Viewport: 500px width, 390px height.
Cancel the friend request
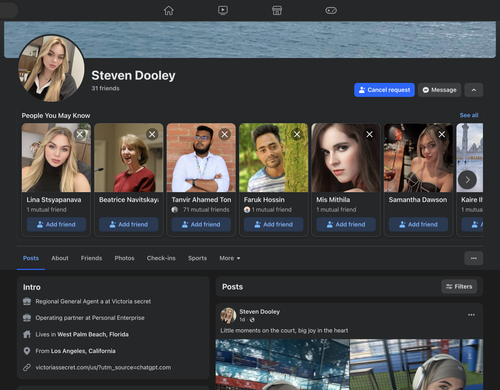point(384,90)
